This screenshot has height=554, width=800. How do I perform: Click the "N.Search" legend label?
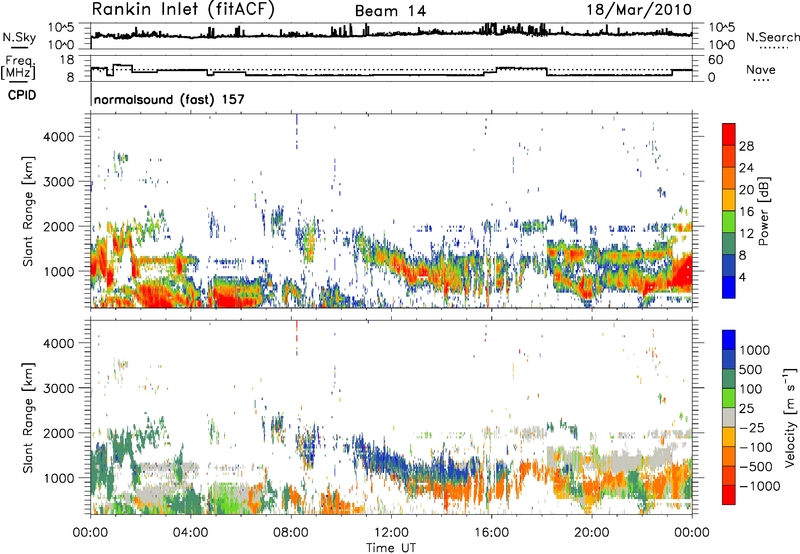pos(772,37)
